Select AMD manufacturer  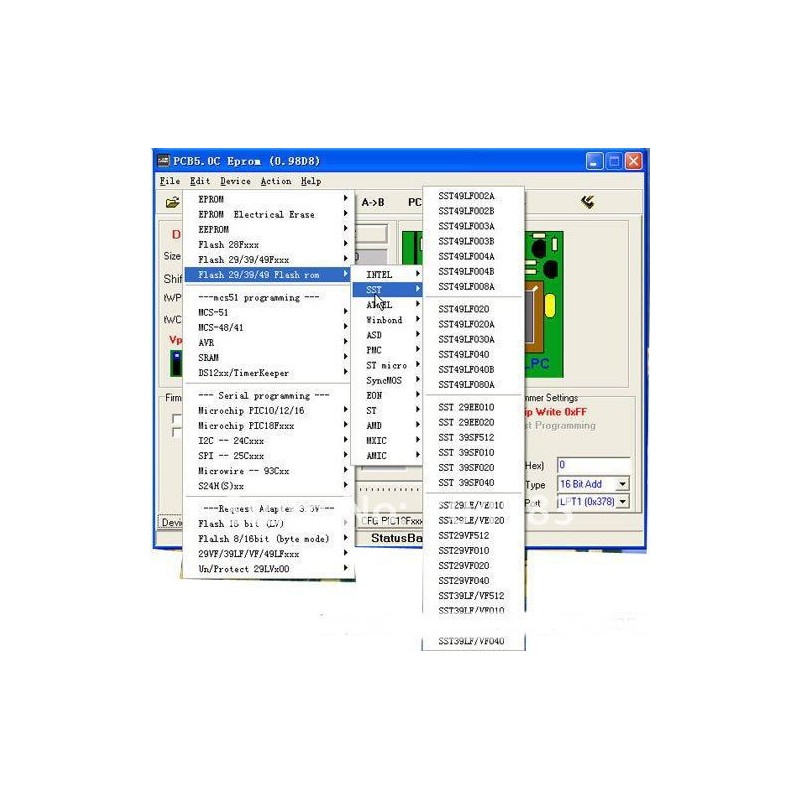pyautogui.click(x=388, y=426)
